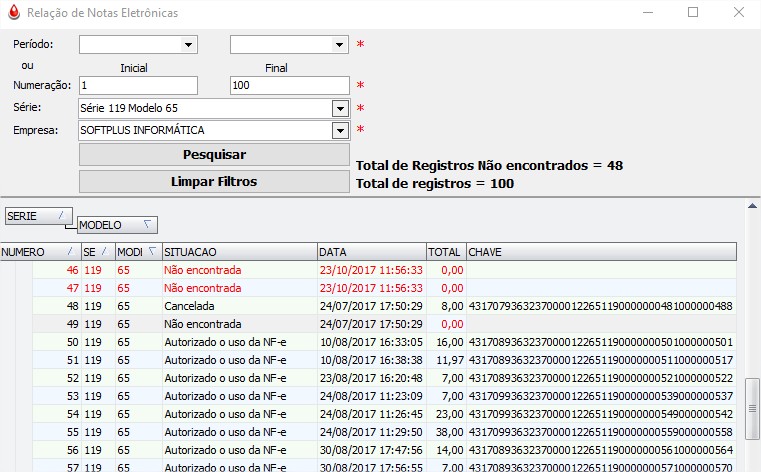Sort by the NUMERO column header
The height and width of the screenshot is (472, 761).
(x=40, y=252)
